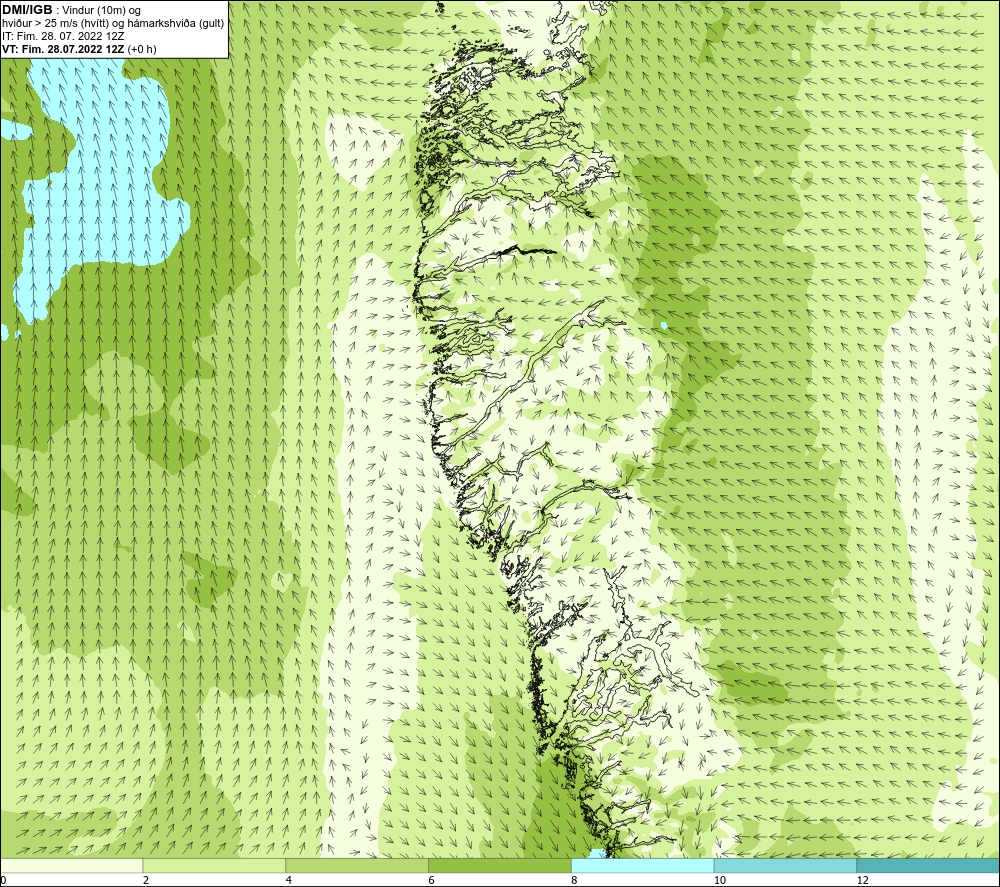Click the legend scale label '4'
Screen dimensions: 1000x887
click(x=289, y=880)
